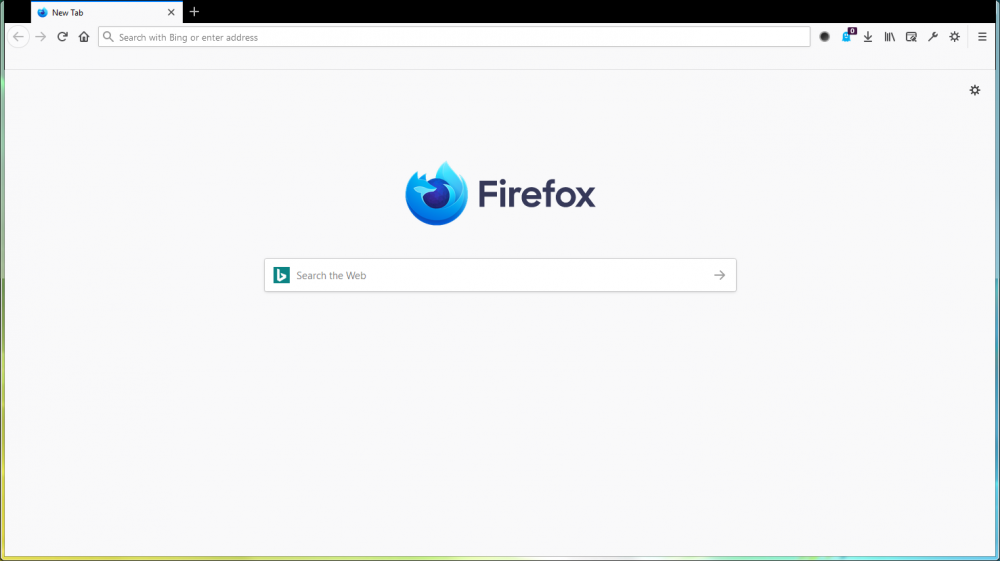
Task: Open the new tab page gear settings
Action: pyautogui.click(x=975, y=91)
